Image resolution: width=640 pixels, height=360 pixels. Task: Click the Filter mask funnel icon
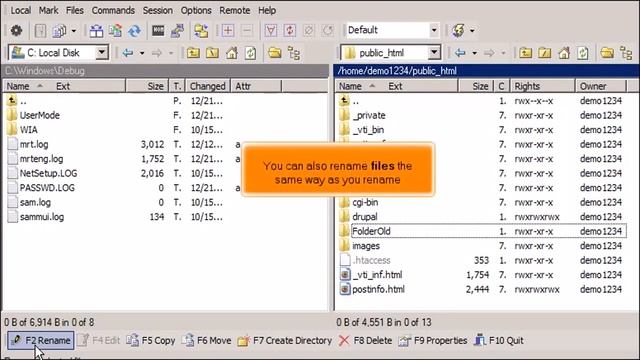click(271, 31)
